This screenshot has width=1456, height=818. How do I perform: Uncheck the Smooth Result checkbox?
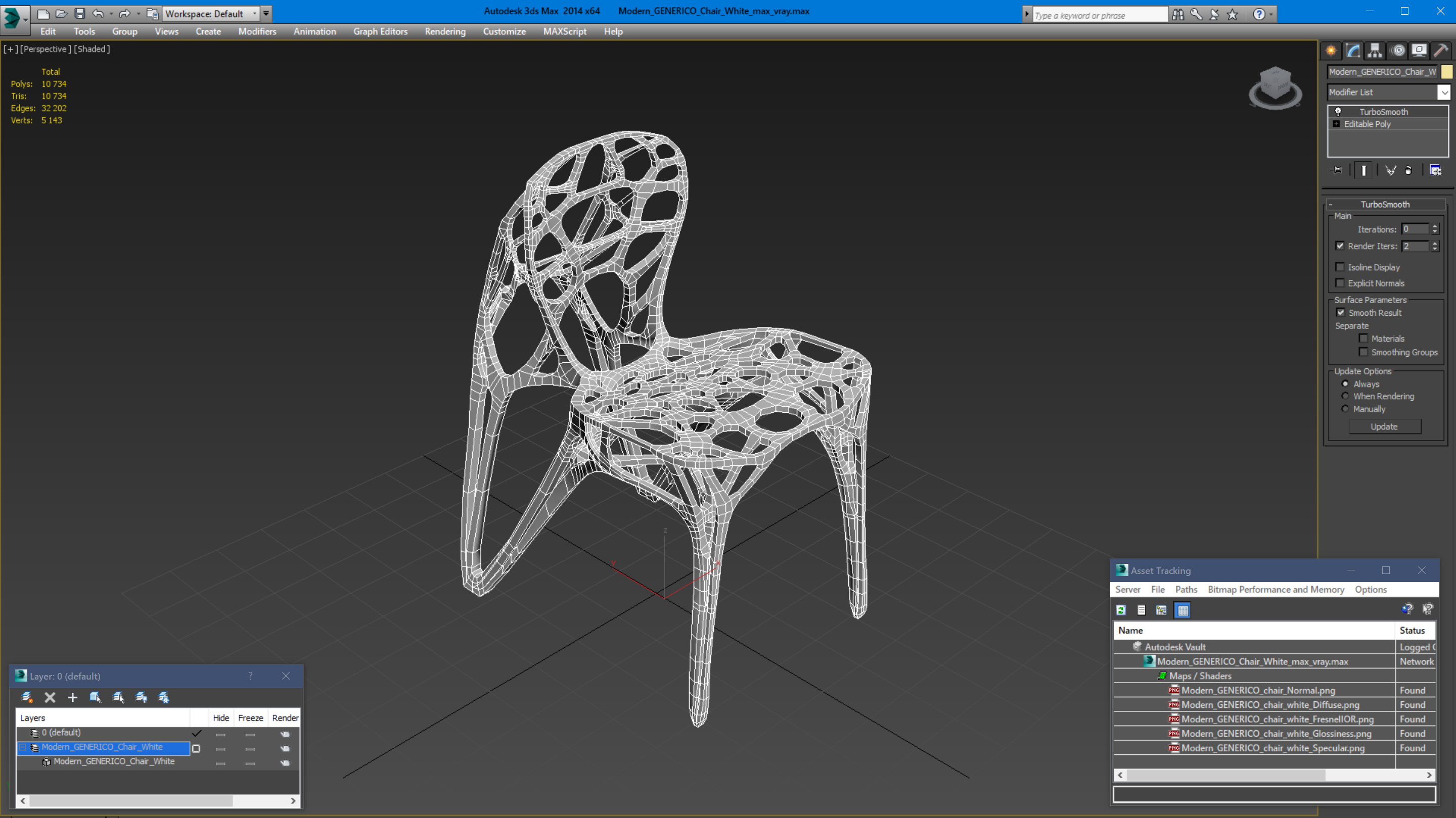pyautogui.click(x=1340, y=312)
